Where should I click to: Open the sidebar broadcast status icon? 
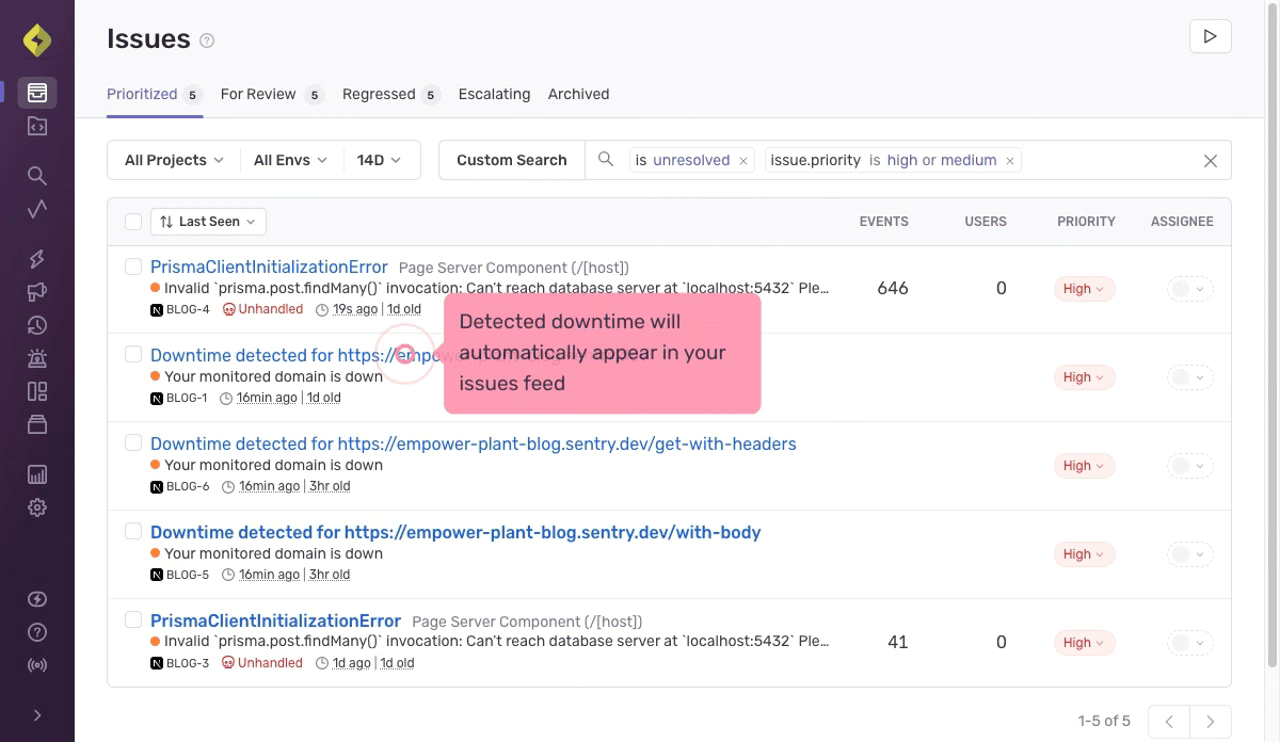point(37,665)
